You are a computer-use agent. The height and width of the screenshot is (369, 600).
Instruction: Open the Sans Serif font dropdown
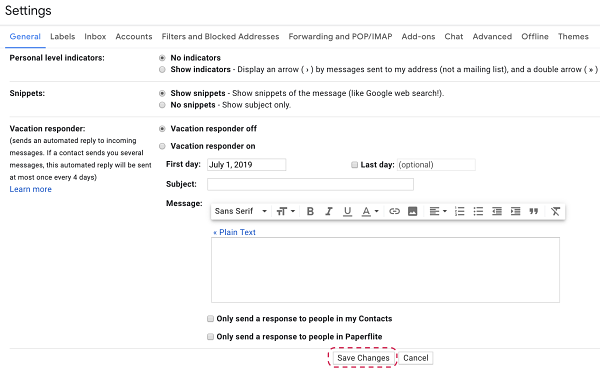[240, 211]
